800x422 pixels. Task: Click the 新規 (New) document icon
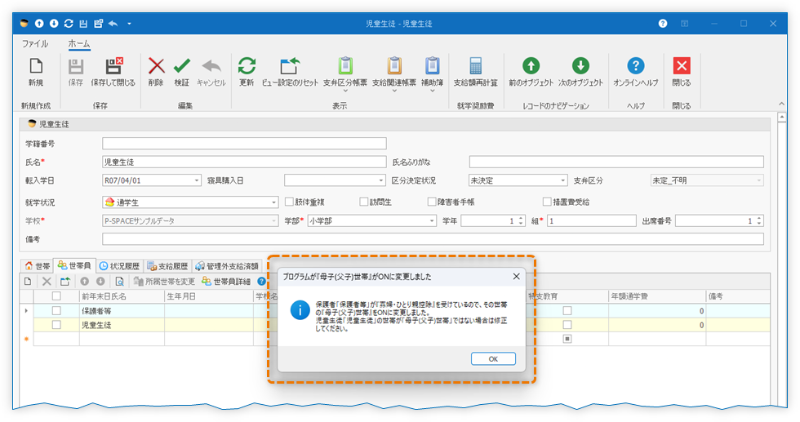pos(36,67)
